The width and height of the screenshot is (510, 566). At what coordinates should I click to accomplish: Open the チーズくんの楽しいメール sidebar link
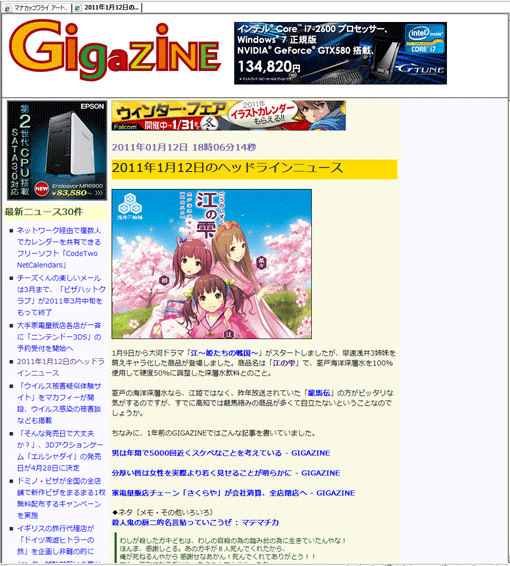point(61,295)
